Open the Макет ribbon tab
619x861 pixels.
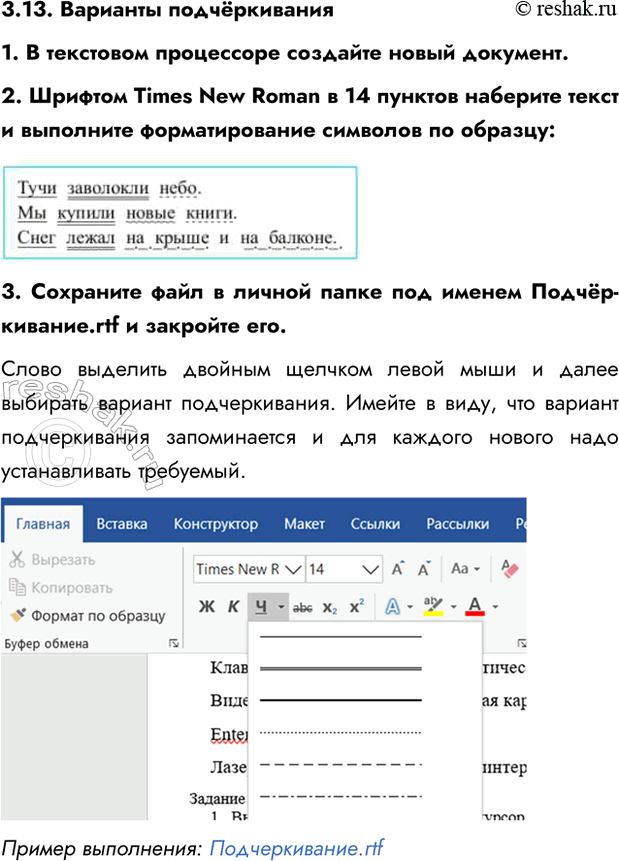tap(304, 524)
